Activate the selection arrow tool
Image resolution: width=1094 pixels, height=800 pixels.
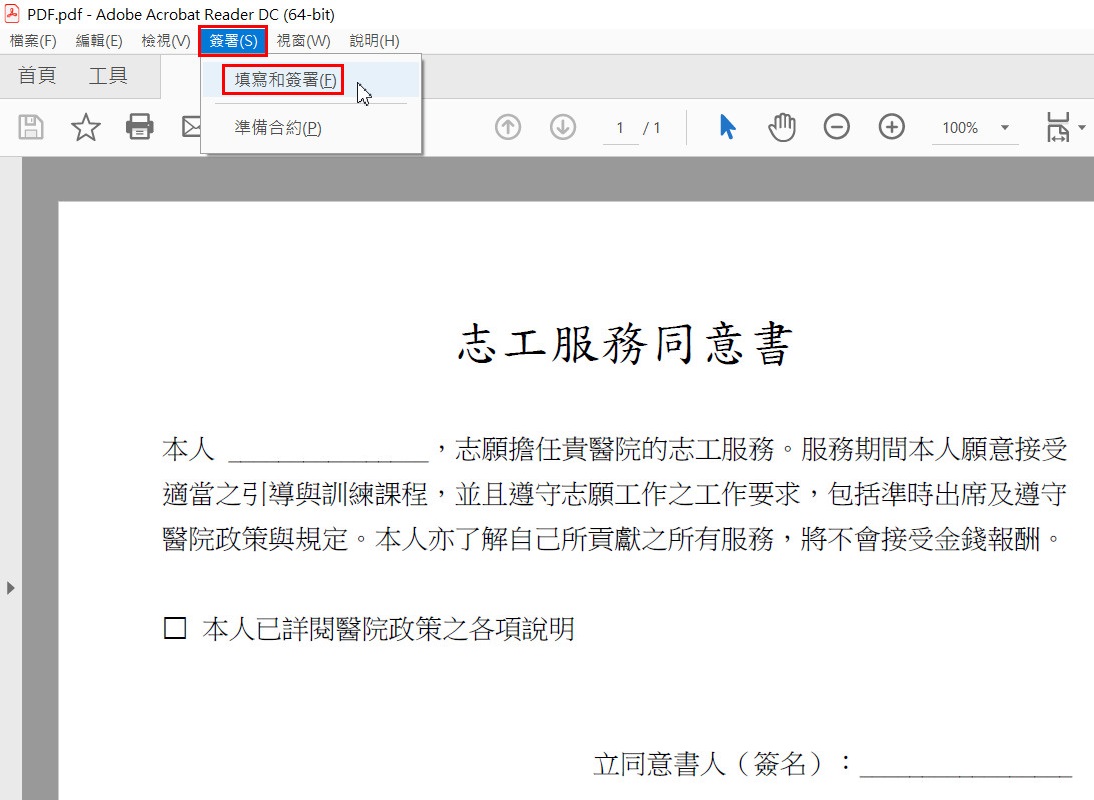tap(727, 127)
